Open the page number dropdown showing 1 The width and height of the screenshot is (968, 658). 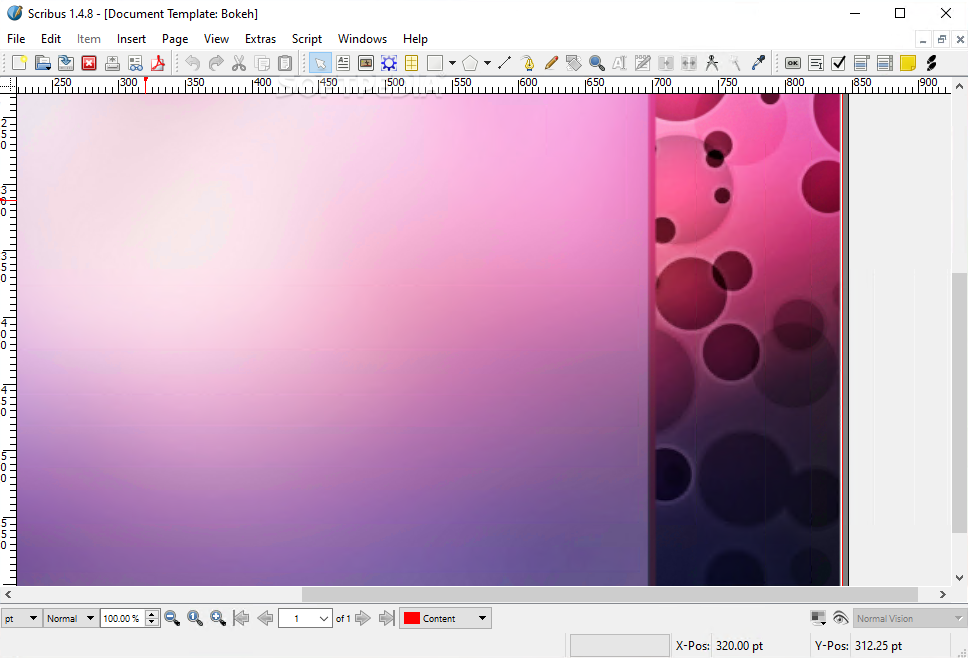[305, 618]
